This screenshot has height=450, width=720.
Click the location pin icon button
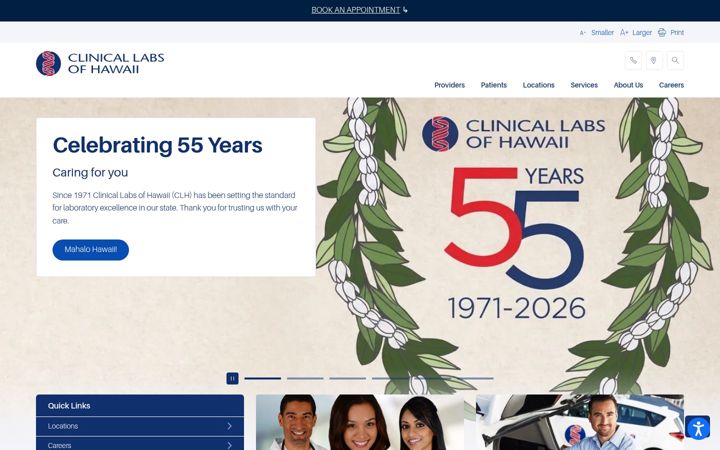pos(654,60)
